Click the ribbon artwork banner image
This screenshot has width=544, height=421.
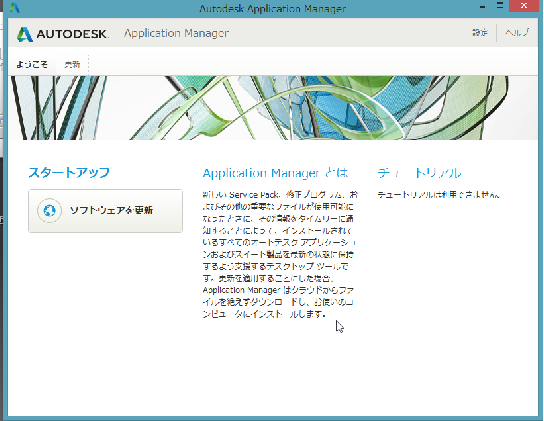pyautogui.click(x=273, y=108)
